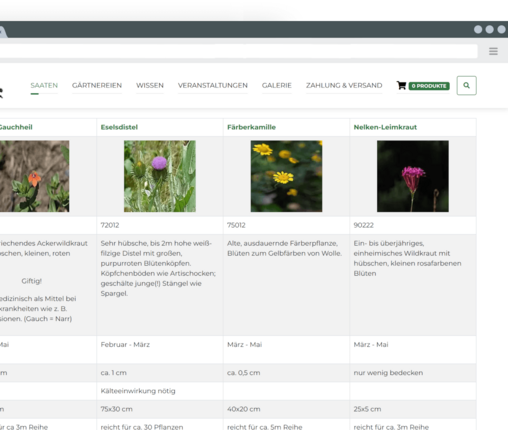Click the 0 PRODUKTE cart badge
The width and height of the screenshot is (508, 430).
(429, 86)
